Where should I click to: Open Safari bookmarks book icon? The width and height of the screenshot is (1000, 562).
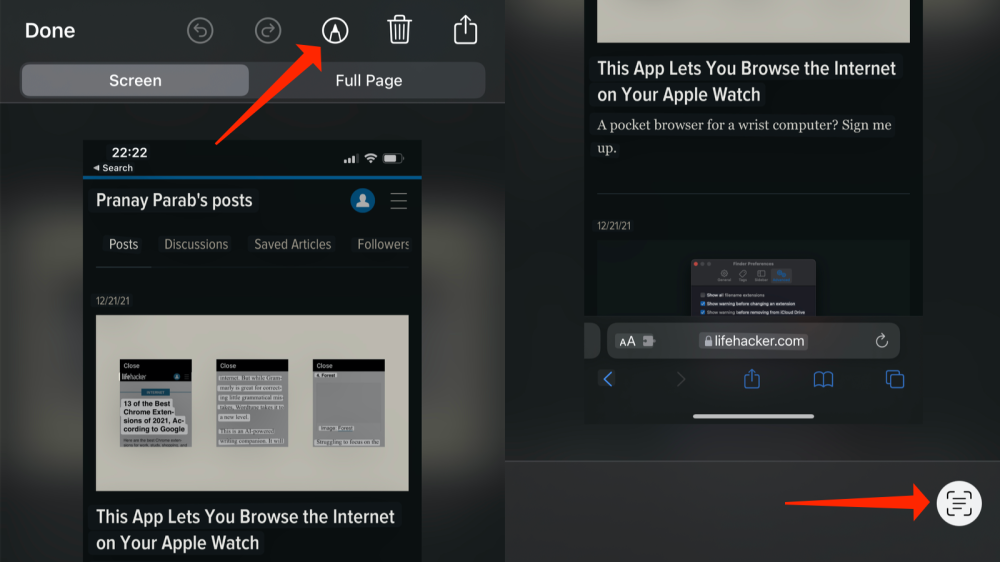823,379
